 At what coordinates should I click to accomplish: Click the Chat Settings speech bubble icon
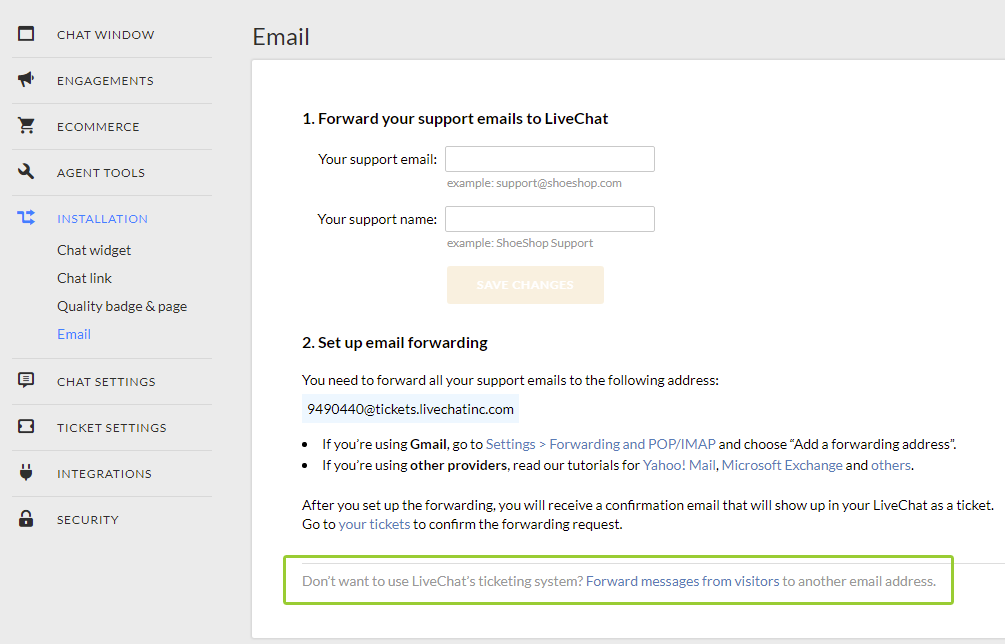coord(26,381)
